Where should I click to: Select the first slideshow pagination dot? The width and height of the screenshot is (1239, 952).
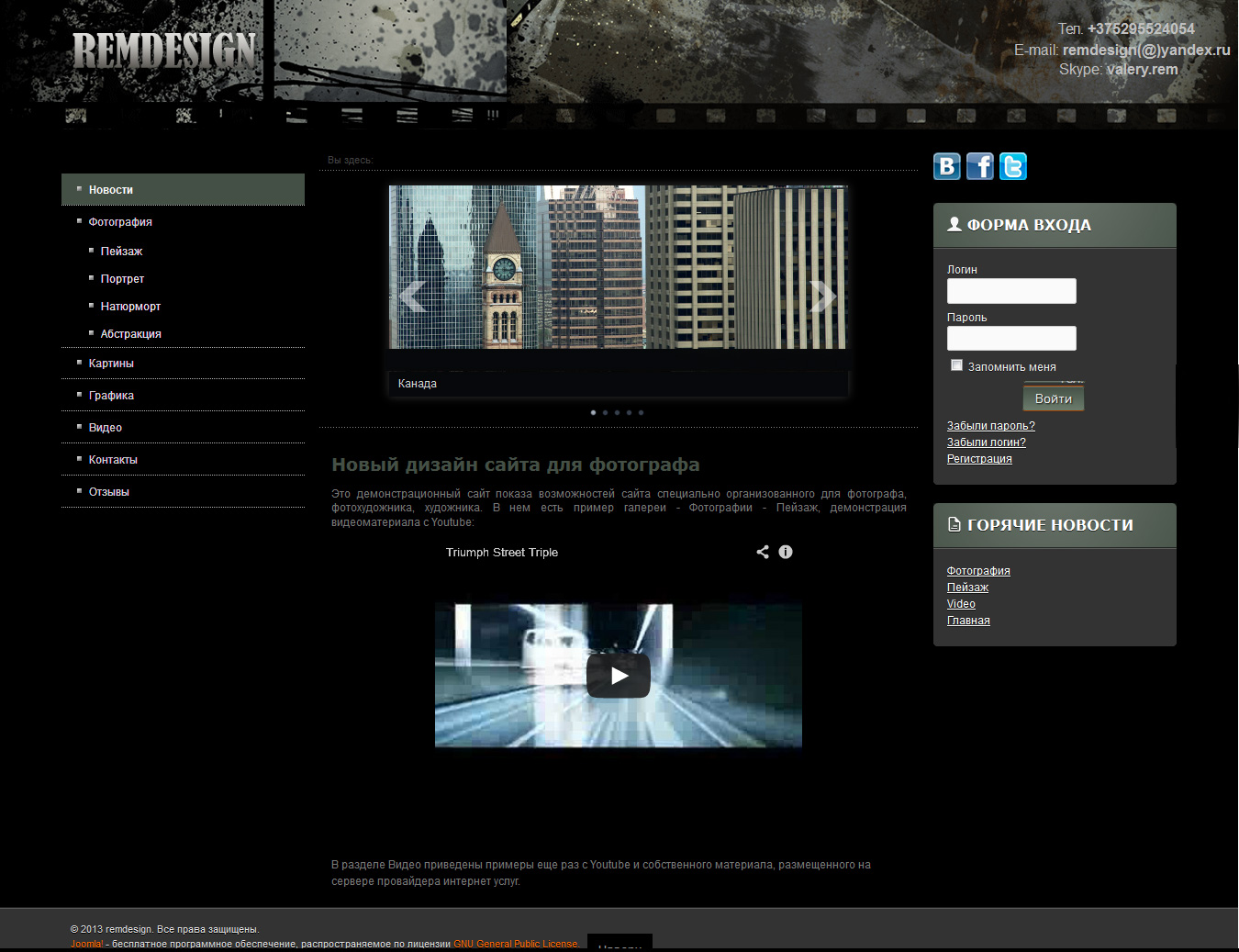pyautogui.click(x=593, y=413)
